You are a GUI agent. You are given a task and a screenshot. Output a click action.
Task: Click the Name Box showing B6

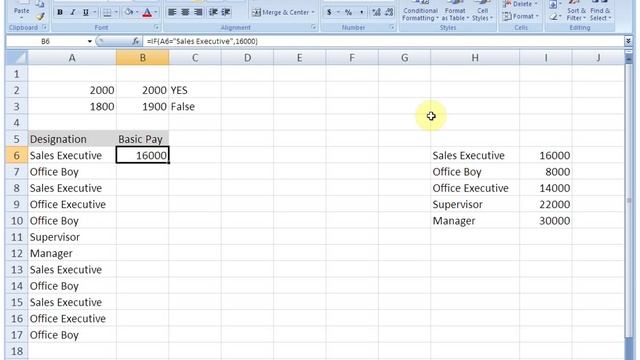point(45,41)
